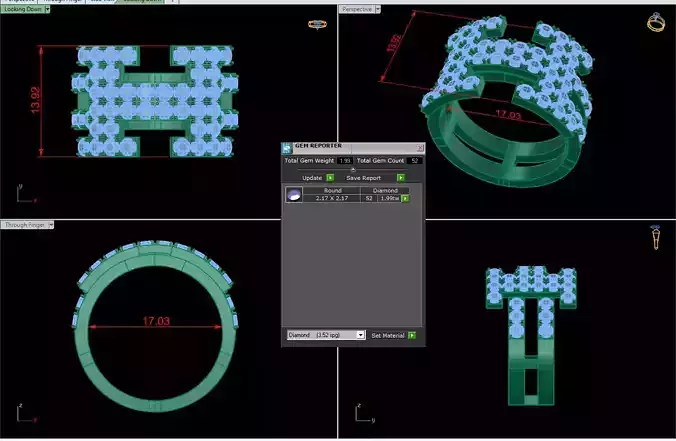
Task: Open the Through Finger viewport dropdown arrow
Action: [x=51, y=225]
